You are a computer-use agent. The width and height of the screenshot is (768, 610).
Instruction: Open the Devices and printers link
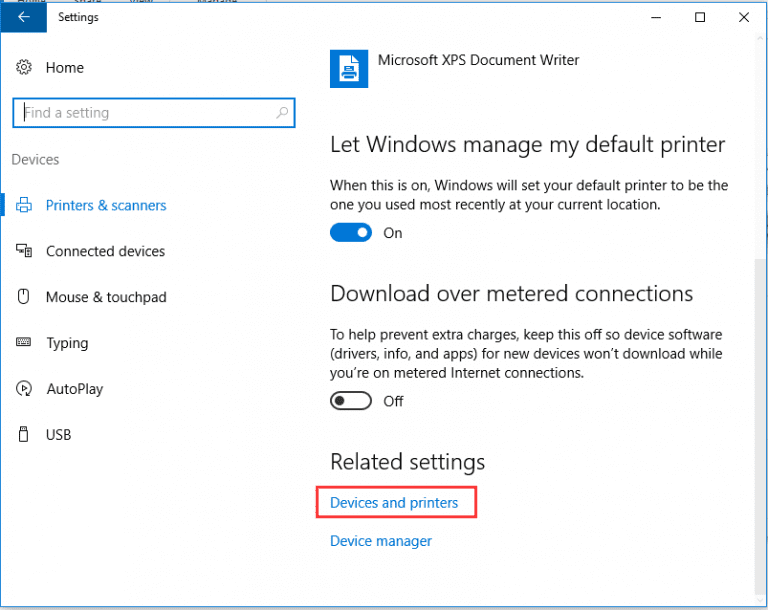394,503
